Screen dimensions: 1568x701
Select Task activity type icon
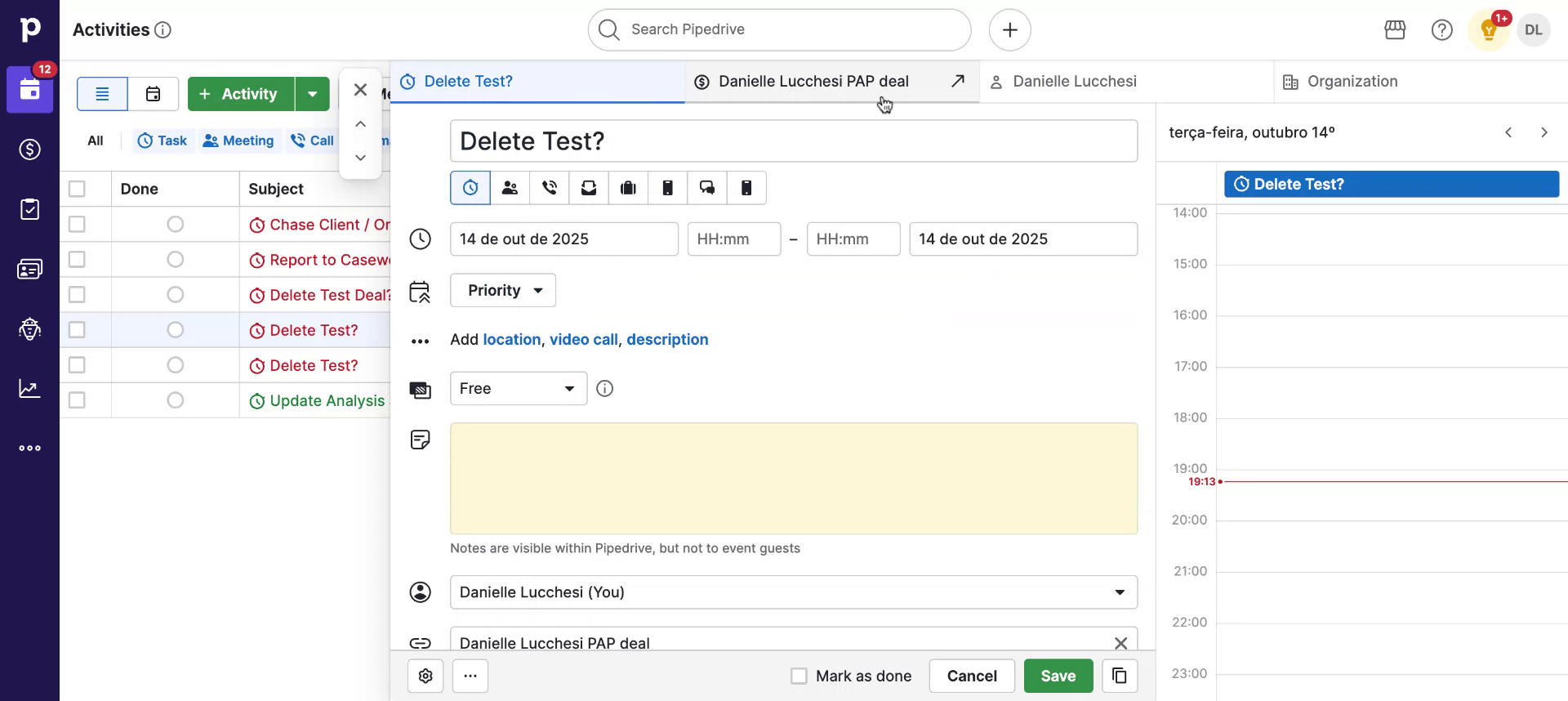point(470,188)
